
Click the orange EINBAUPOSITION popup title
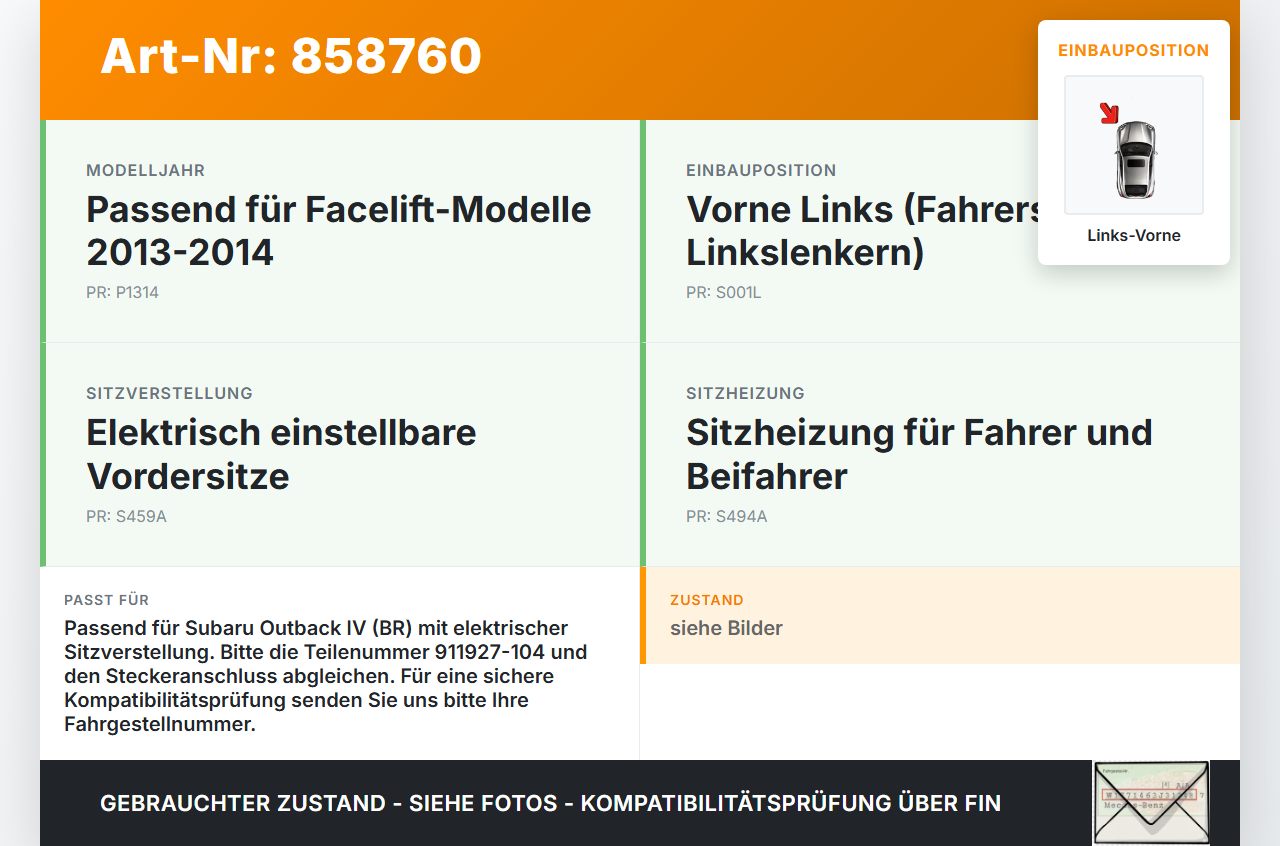pos(1134,50)
